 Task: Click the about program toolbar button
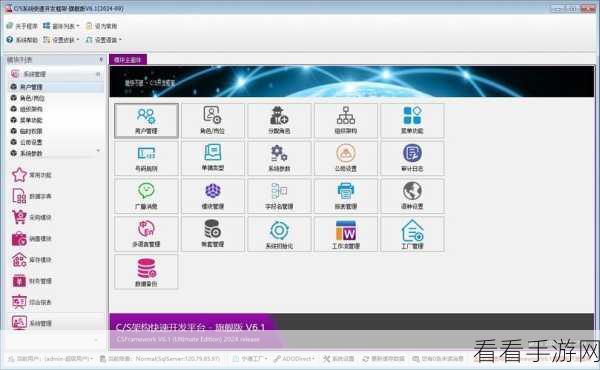coord(22,26)
